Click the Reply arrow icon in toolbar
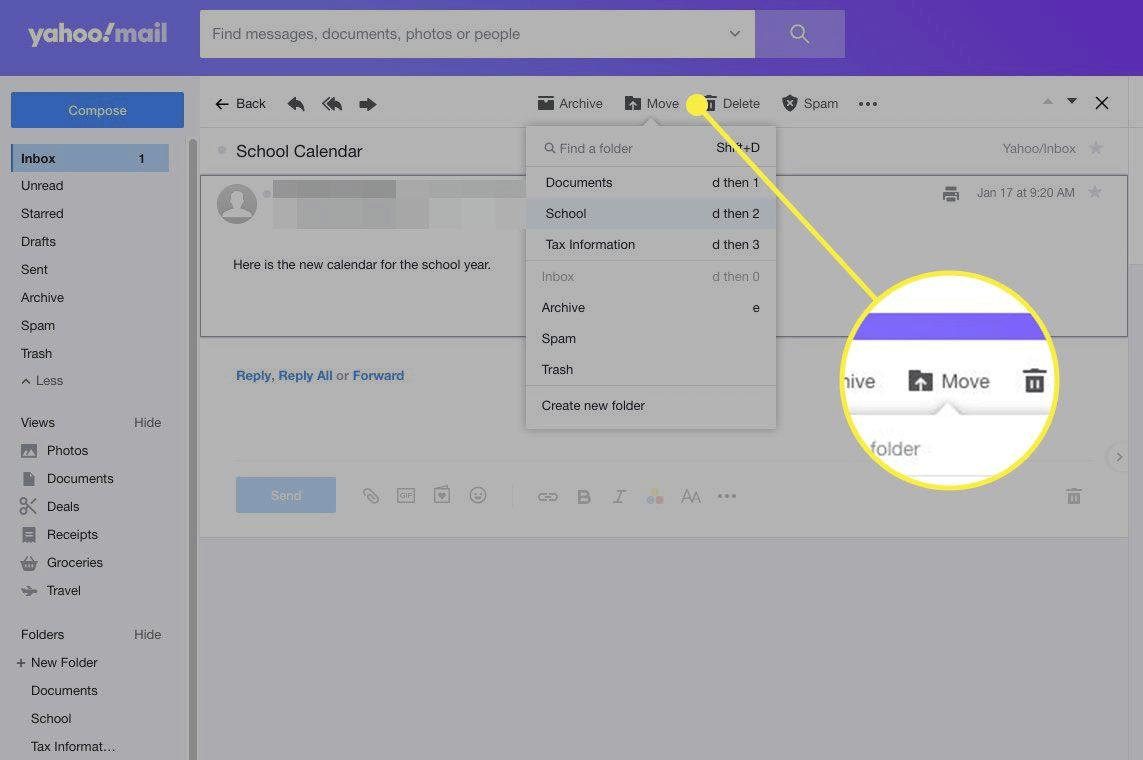The width and height of the screenshot is (1143, 760). point(296,104)
